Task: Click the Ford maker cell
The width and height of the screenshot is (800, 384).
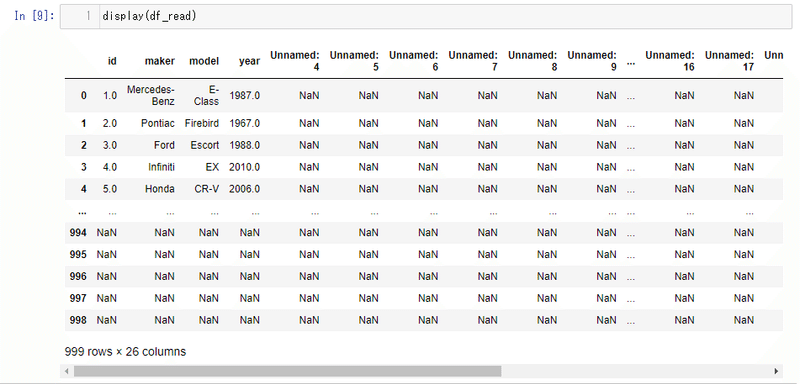Action: [x=164, y=145]
